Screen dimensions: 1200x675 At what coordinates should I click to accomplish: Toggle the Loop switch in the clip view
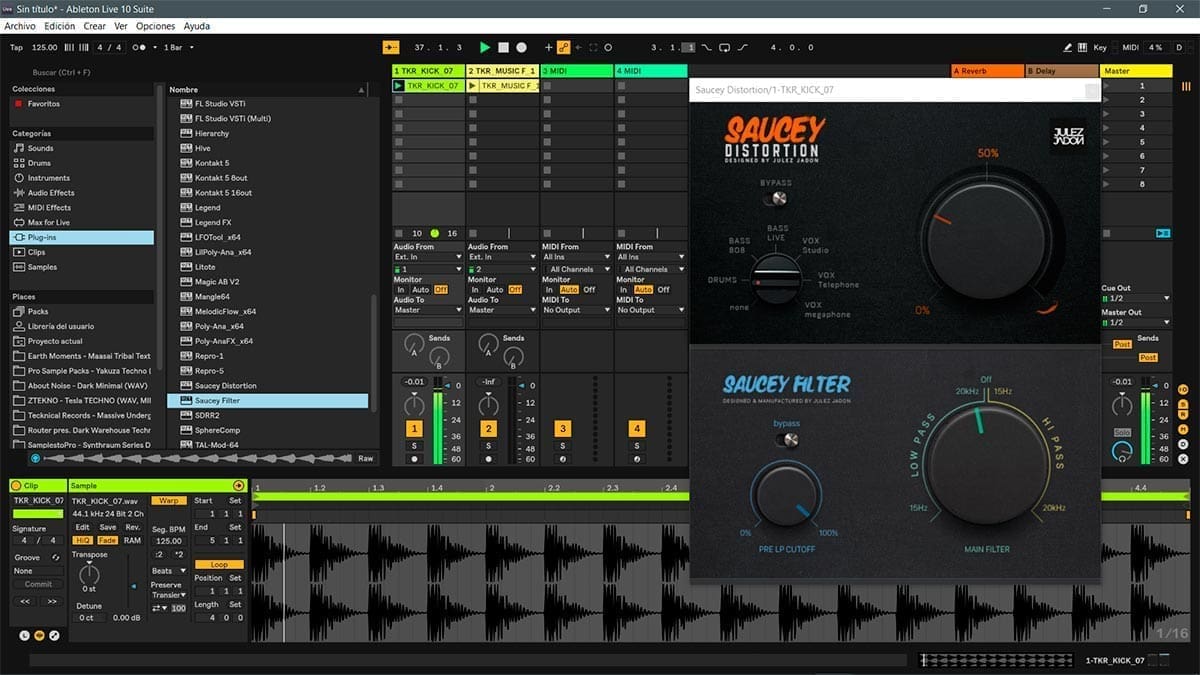[x=219, y=565]
